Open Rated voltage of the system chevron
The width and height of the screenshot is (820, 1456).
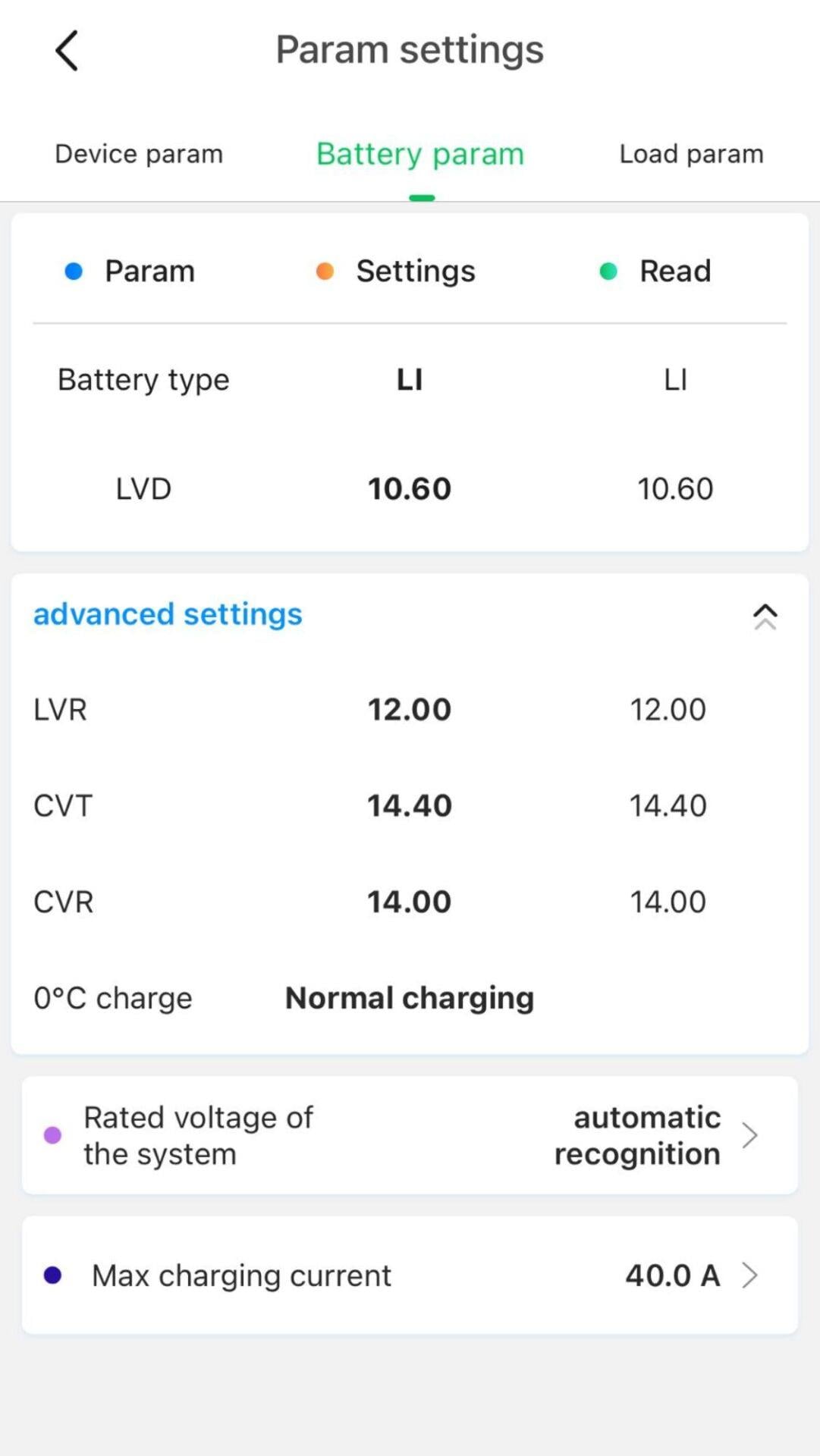click(749, 1135)
